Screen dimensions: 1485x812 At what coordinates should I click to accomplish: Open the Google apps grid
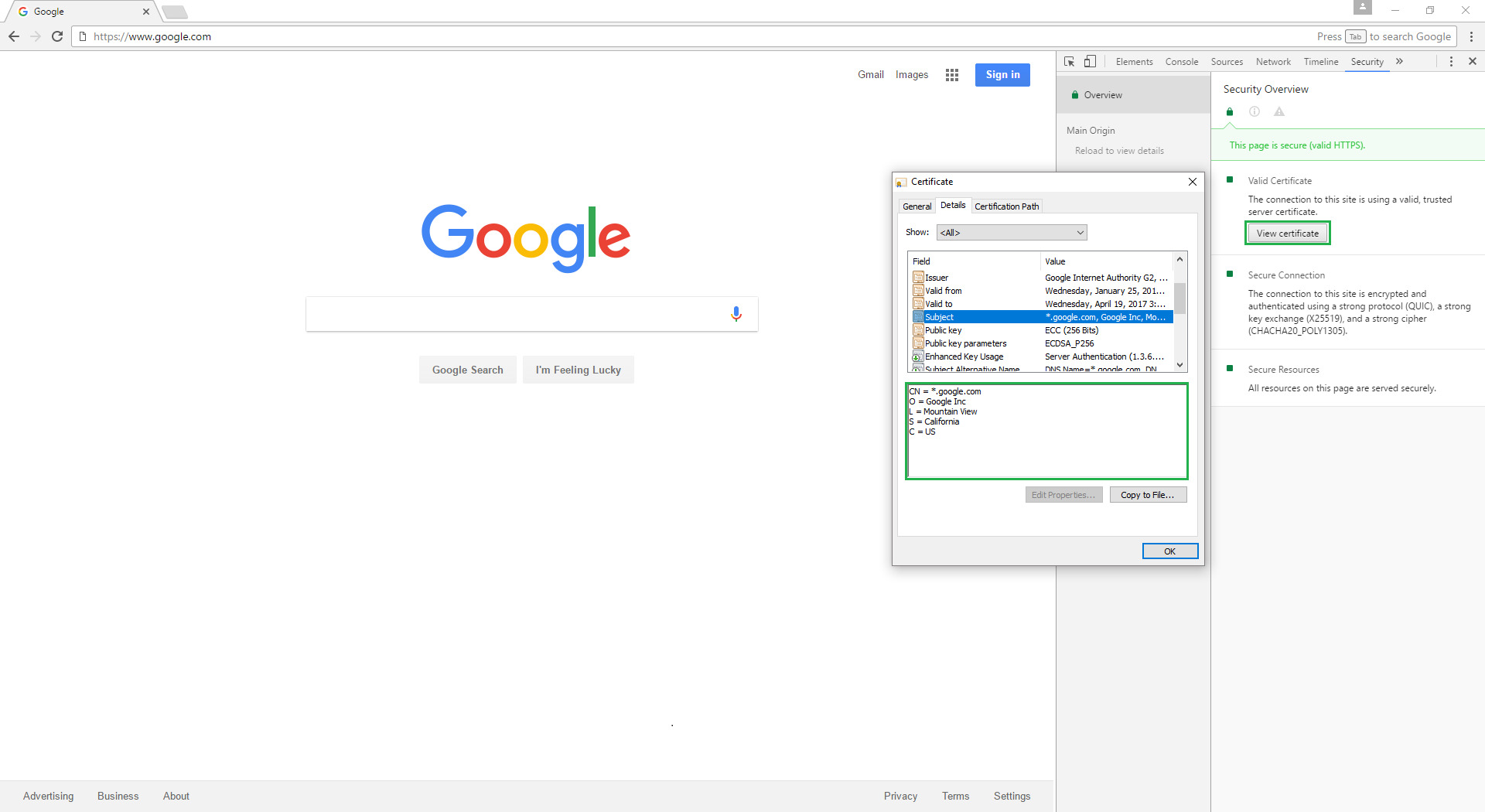(951, 75)
